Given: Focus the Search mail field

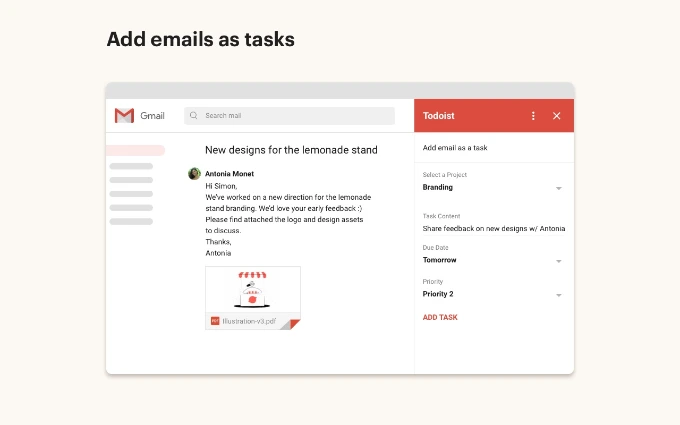Looking at the screenshot, I should 289,116.
